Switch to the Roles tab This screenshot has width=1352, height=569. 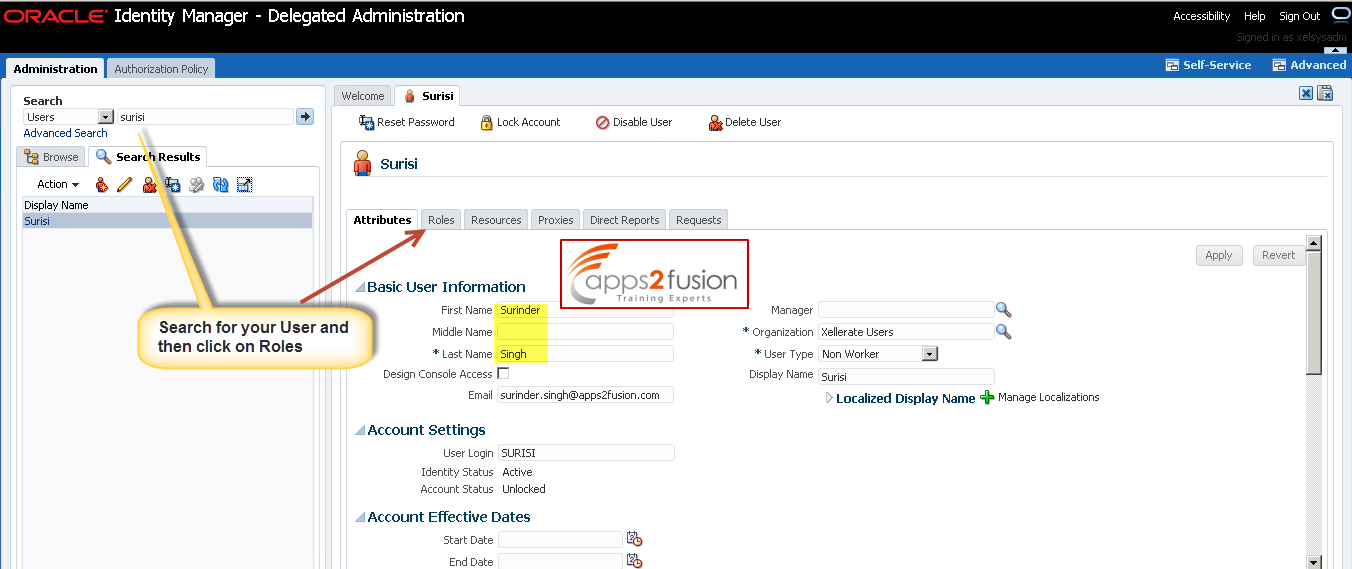441,220
